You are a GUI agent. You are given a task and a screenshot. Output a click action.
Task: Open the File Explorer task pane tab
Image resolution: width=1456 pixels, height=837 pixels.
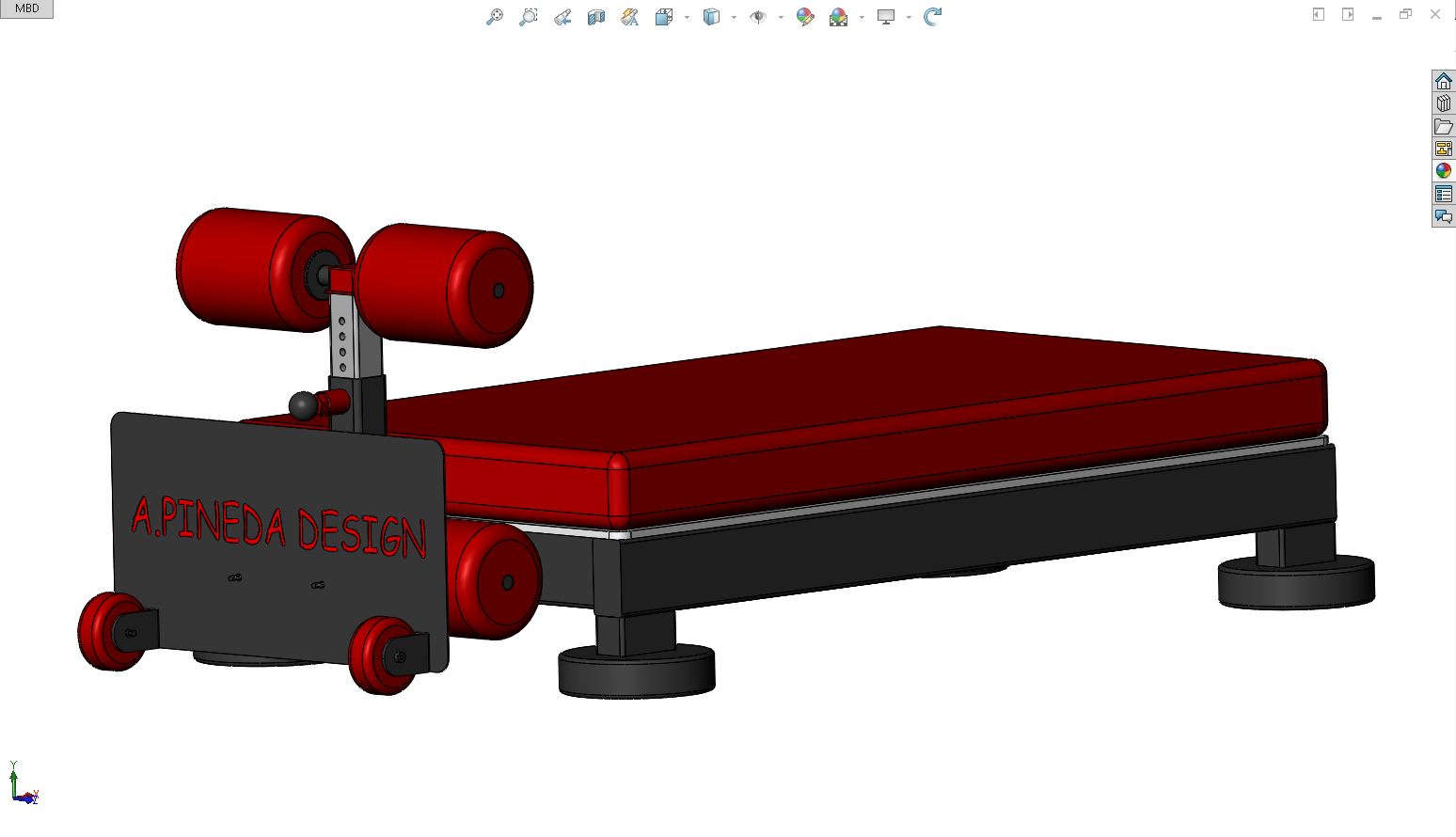point(1444,126)
